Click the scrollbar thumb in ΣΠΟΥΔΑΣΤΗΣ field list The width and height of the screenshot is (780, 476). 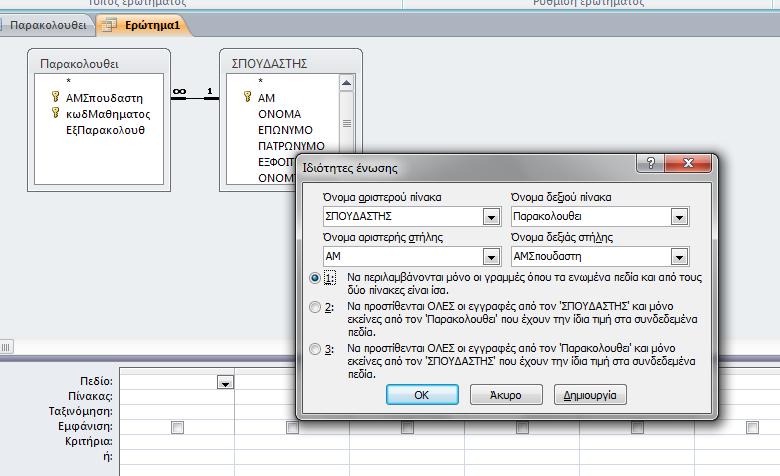pos(347,123)
